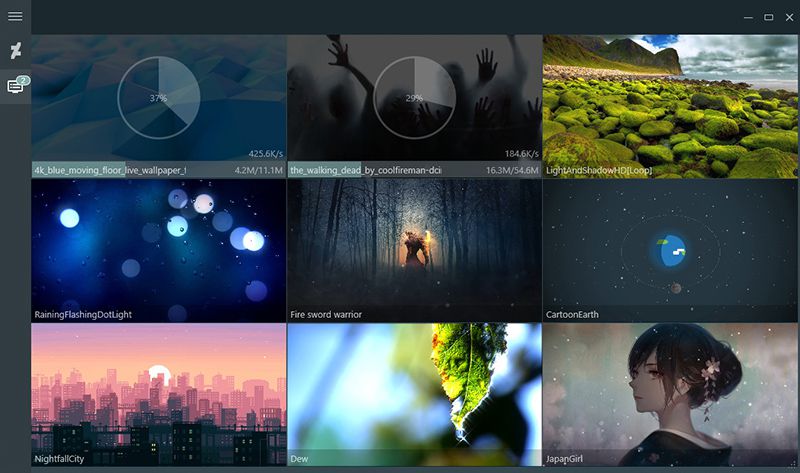Pick the Dew leaf wallpaper thumbnail
Image resolution: width=800 pixels, height=473 pixels.
(414, 394)
